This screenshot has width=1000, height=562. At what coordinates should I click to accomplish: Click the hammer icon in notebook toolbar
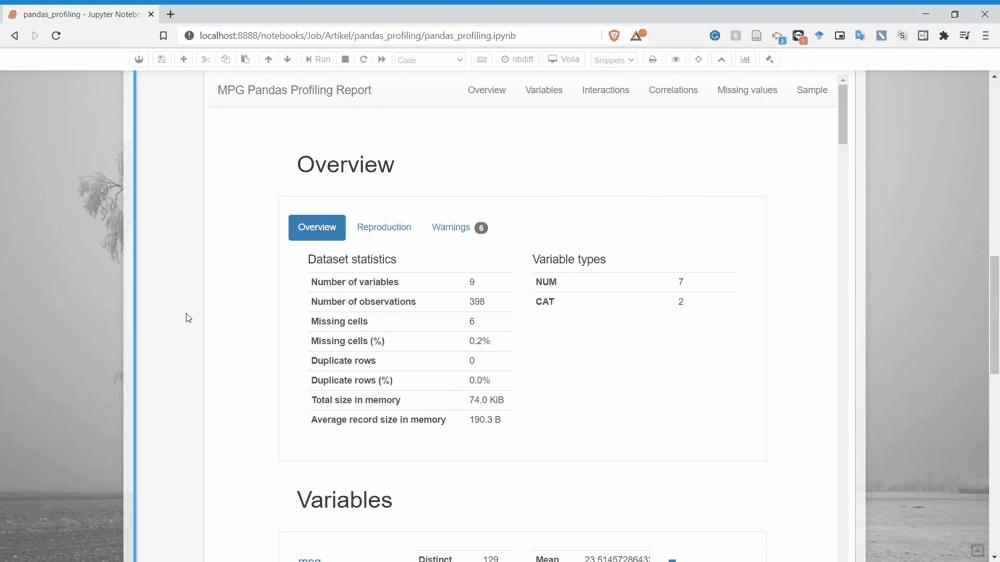pos(770,59)
